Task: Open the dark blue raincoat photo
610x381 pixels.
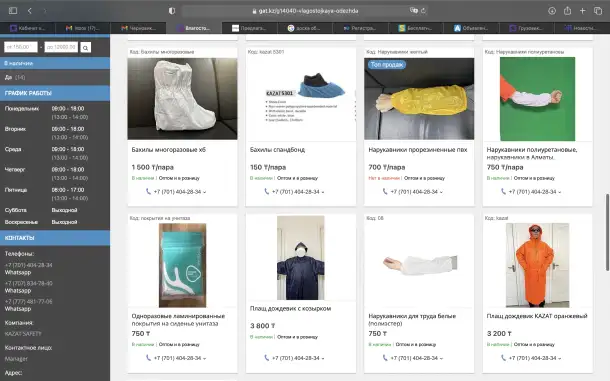Action: [x=301, y=258]
